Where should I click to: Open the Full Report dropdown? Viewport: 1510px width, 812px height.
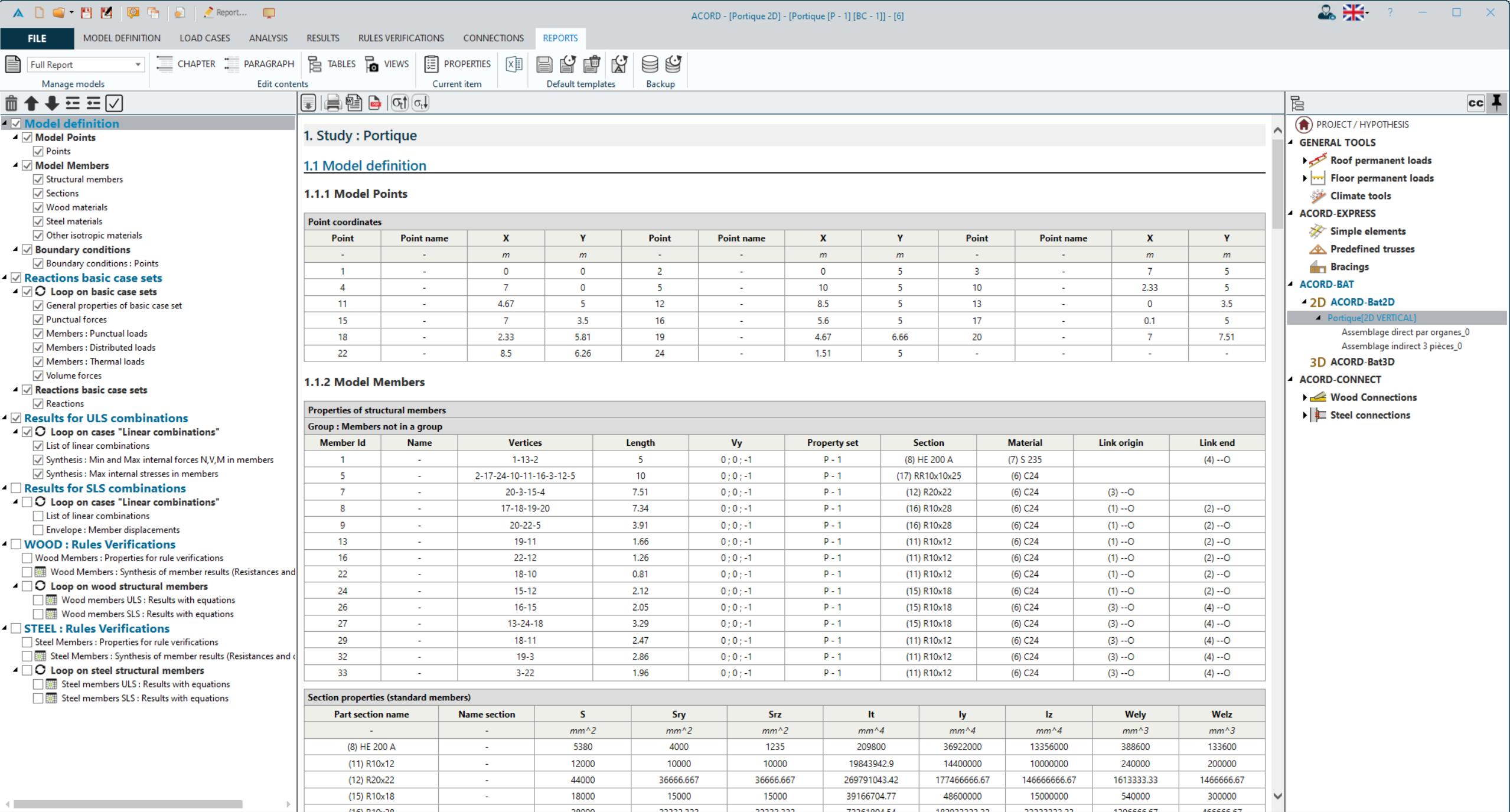click(138, 64)
